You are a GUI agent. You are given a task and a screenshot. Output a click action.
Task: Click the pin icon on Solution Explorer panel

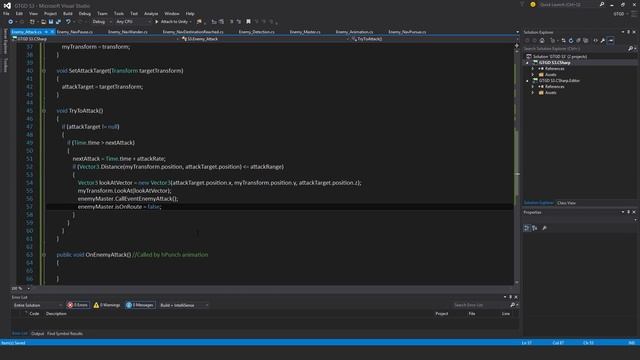pyautogui.click(x=629, y=32)
